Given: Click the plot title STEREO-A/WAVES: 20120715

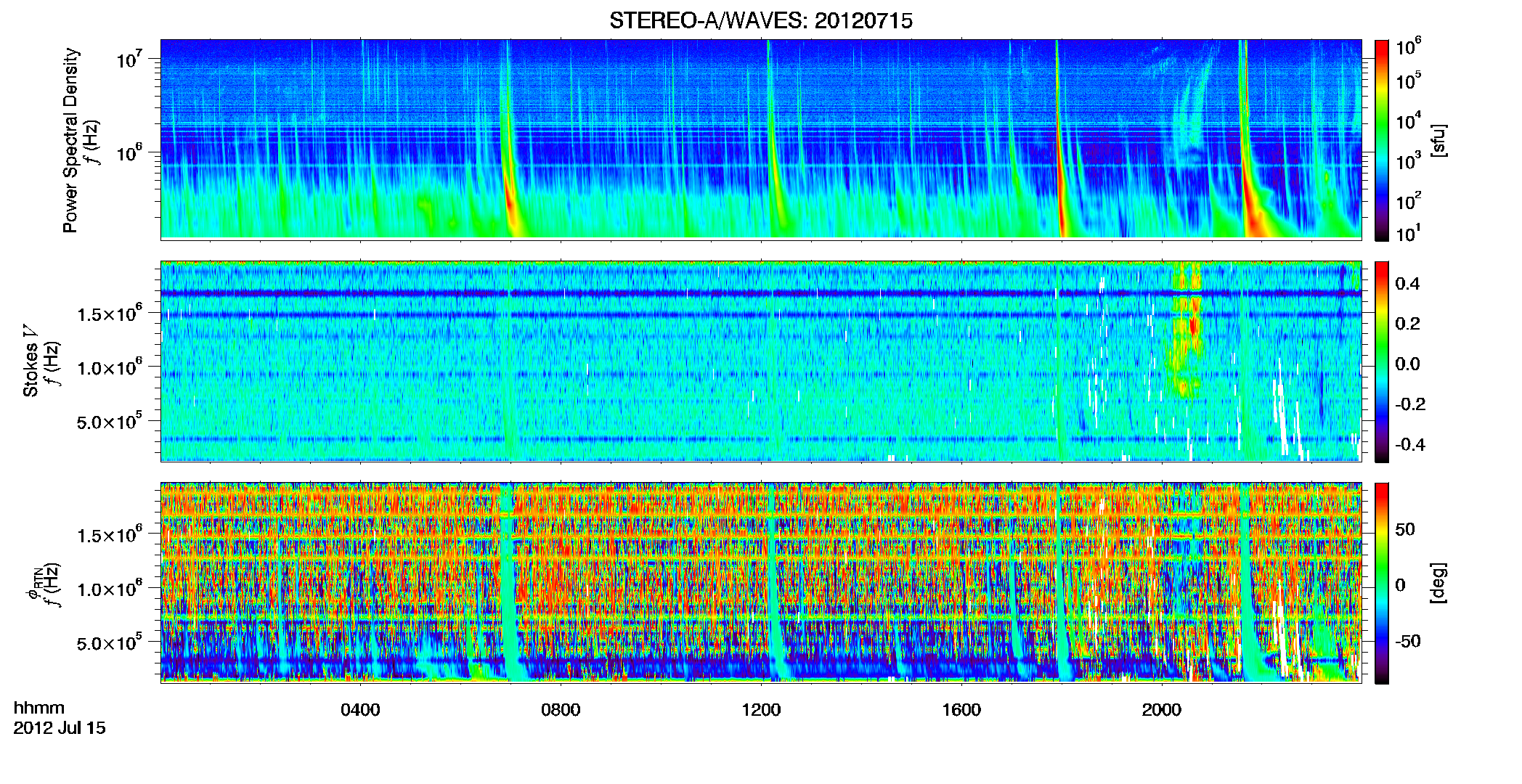Looking at the screenshot, I should [761, 21].
